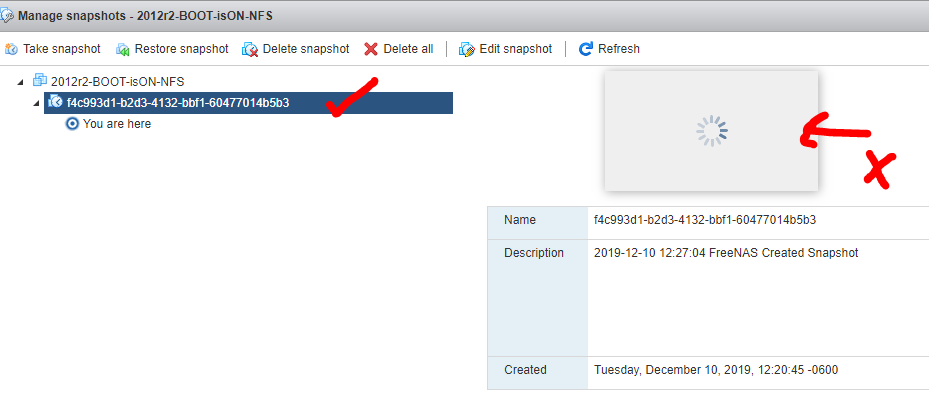
Task: Click the Edit snapshot pencil icon
Action: [467, 49]
